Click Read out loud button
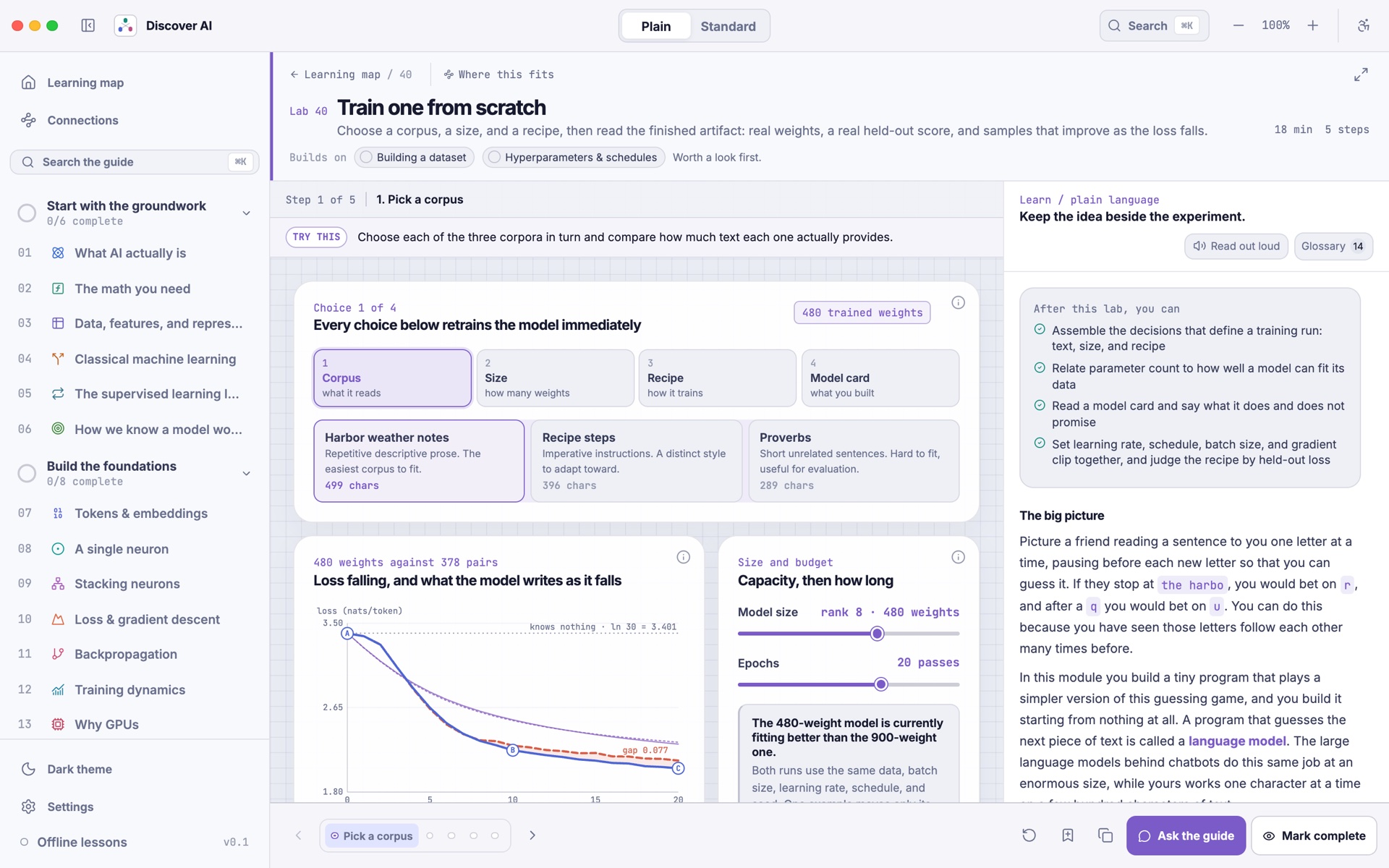Image resolution: width=1389 pixels, height=868 pixels. 1236,246
